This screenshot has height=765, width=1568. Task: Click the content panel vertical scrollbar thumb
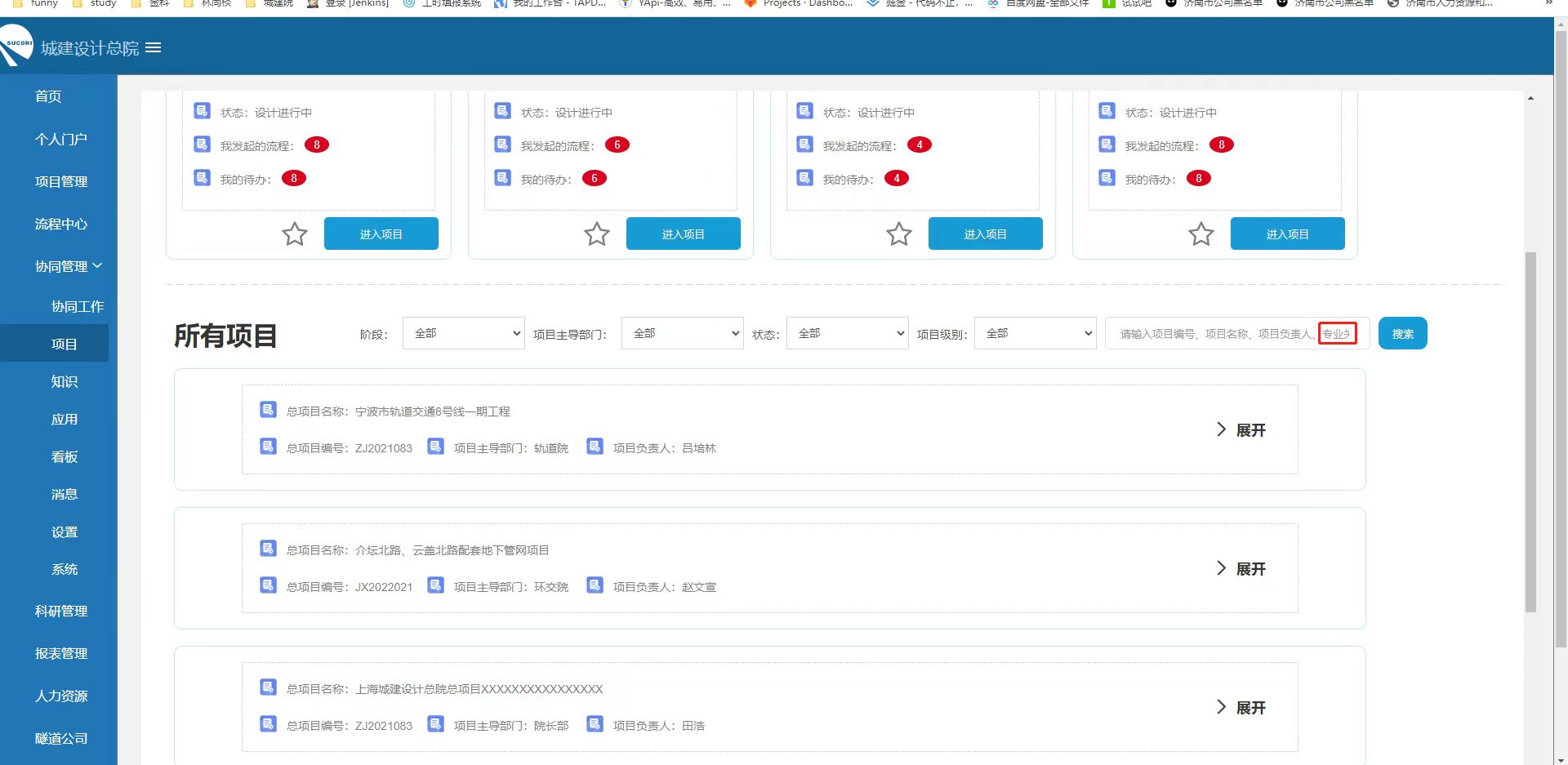[1530, 432]
